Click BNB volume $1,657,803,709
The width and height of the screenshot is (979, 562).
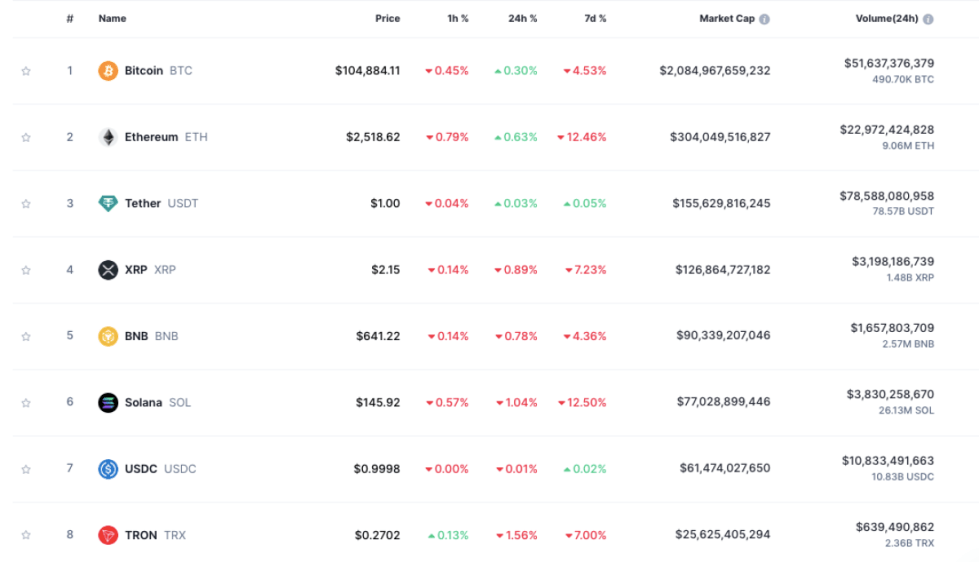(892, 328)
